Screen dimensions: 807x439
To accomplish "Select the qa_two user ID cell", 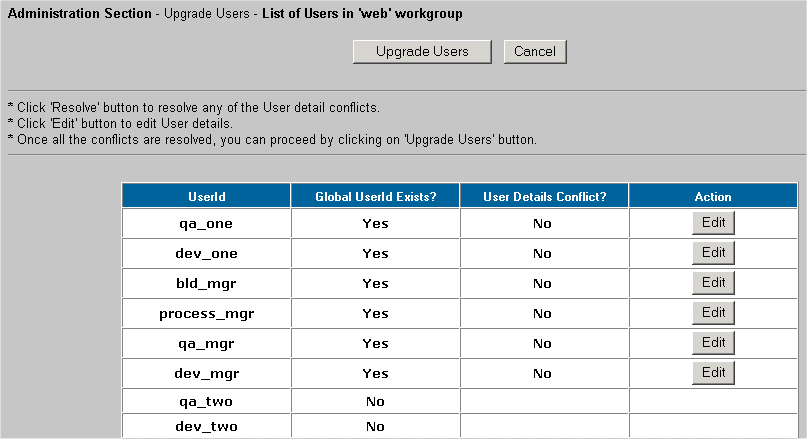I will coord(206,402).
